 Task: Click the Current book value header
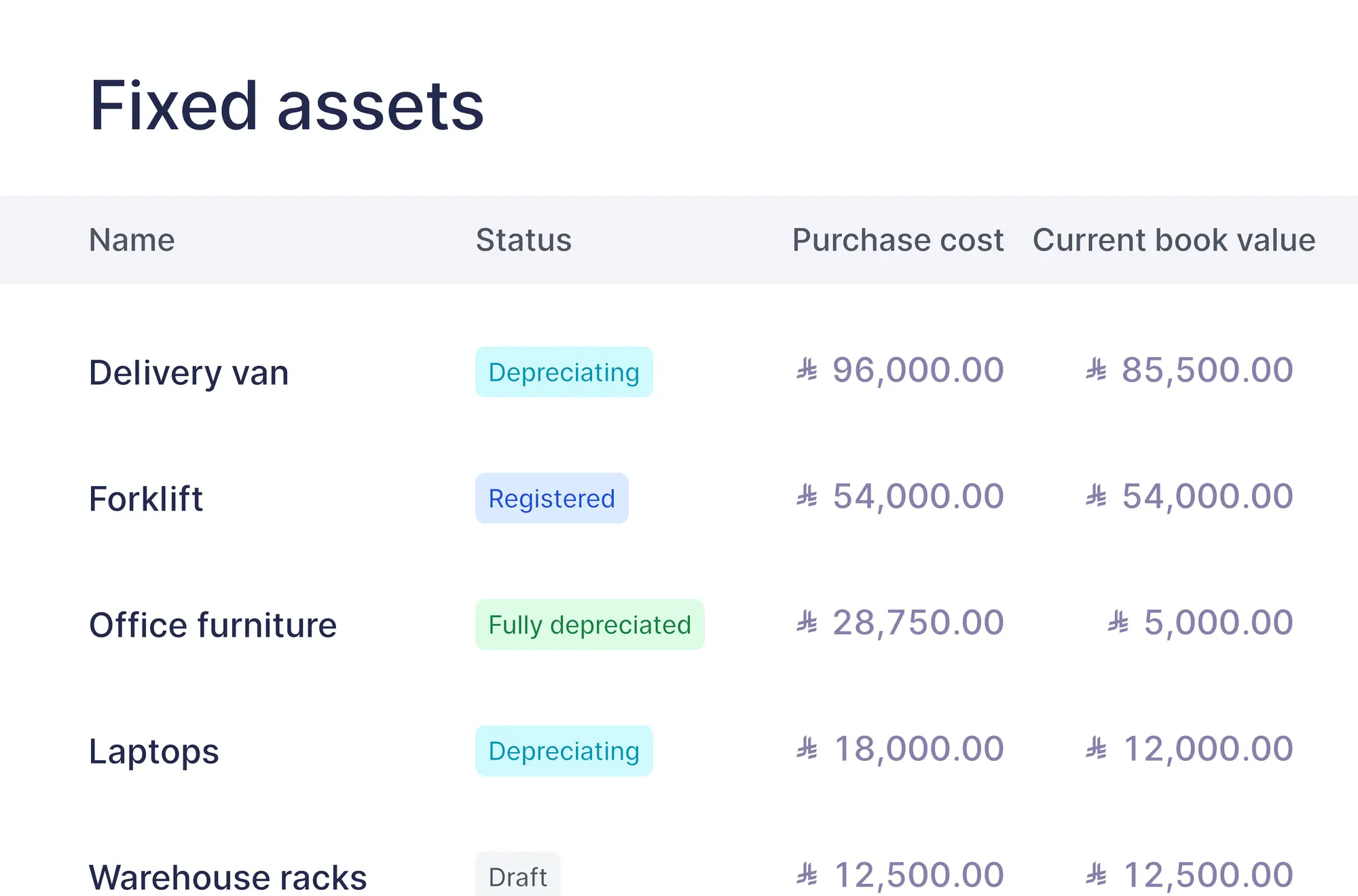(1174, 240)
